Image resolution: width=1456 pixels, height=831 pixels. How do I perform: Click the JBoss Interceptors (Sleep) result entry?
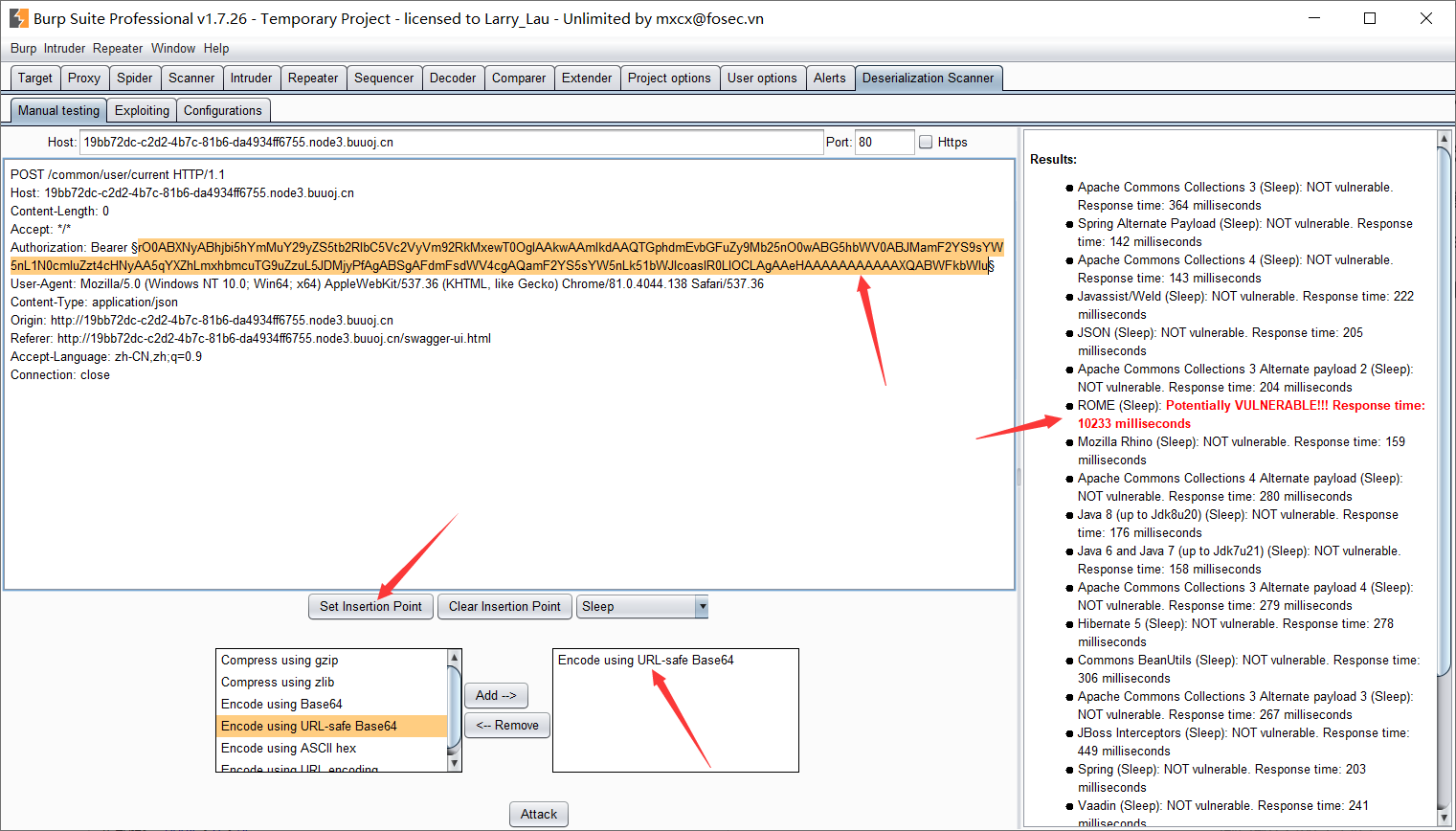coord(1243,742)
